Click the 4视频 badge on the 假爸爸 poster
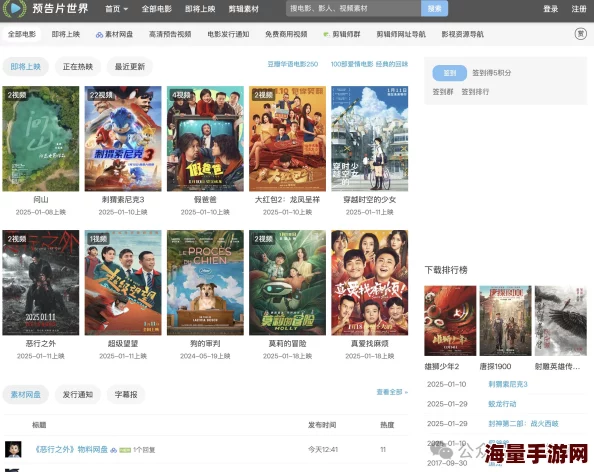The image size is (594, 472). click(181, 95)
